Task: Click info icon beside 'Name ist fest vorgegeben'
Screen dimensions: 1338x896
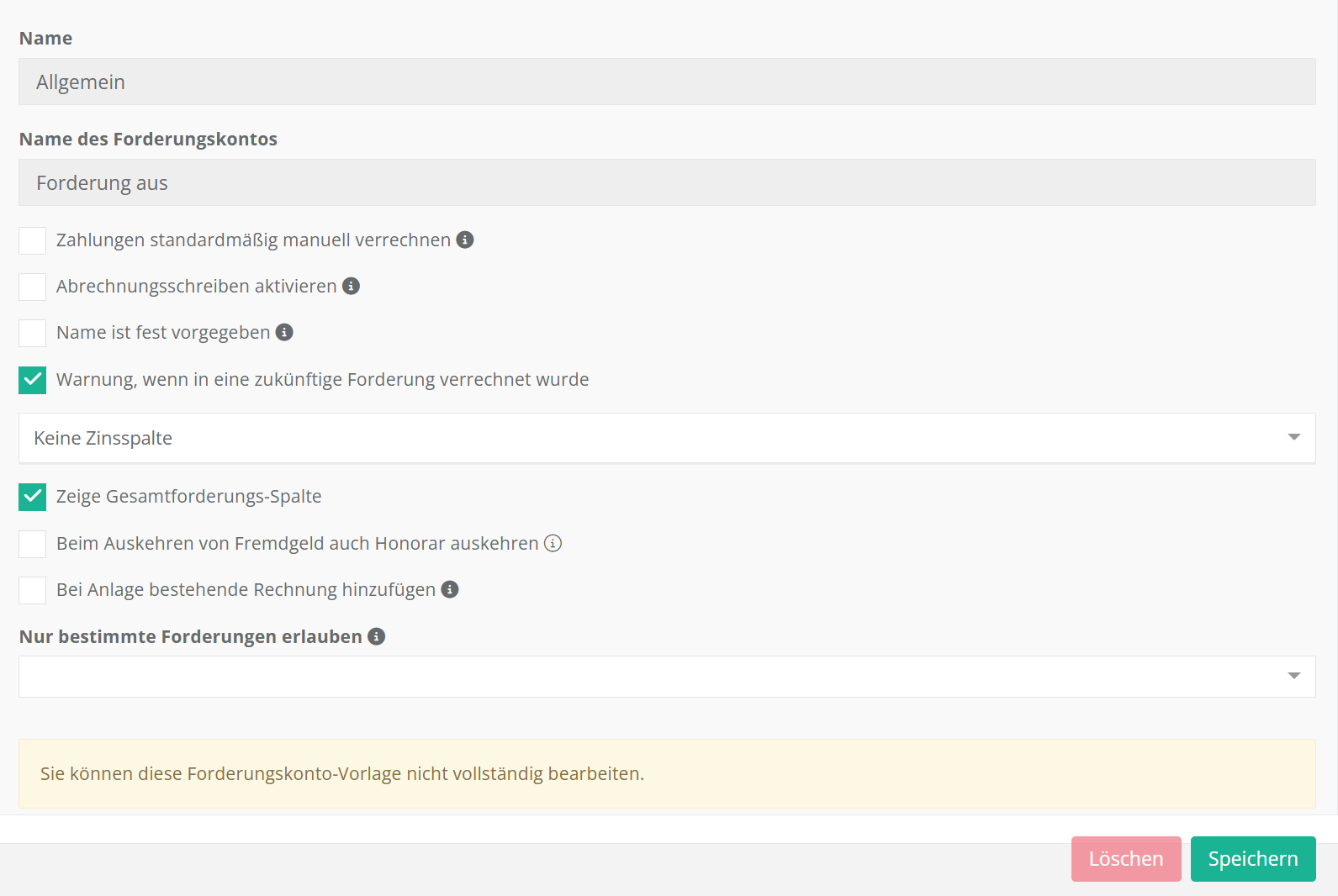Action: [x=285, y=332]
